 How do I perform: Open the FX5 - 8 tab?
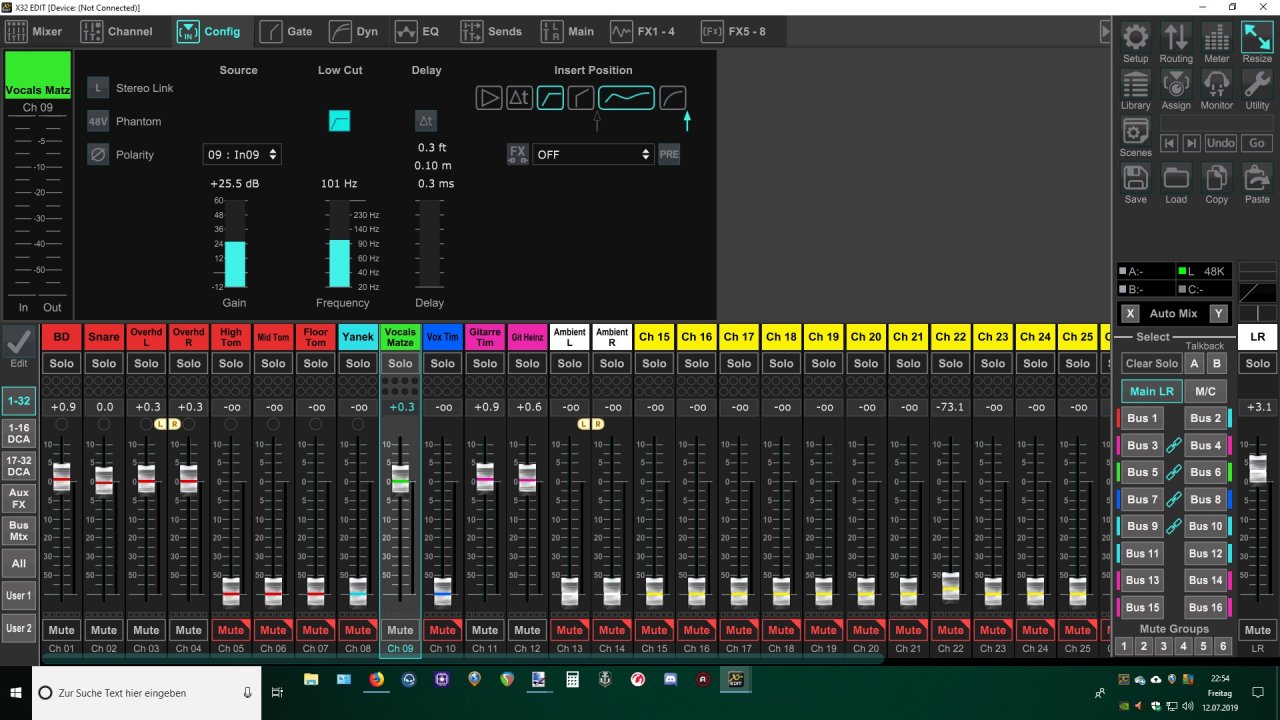point(734,32)
